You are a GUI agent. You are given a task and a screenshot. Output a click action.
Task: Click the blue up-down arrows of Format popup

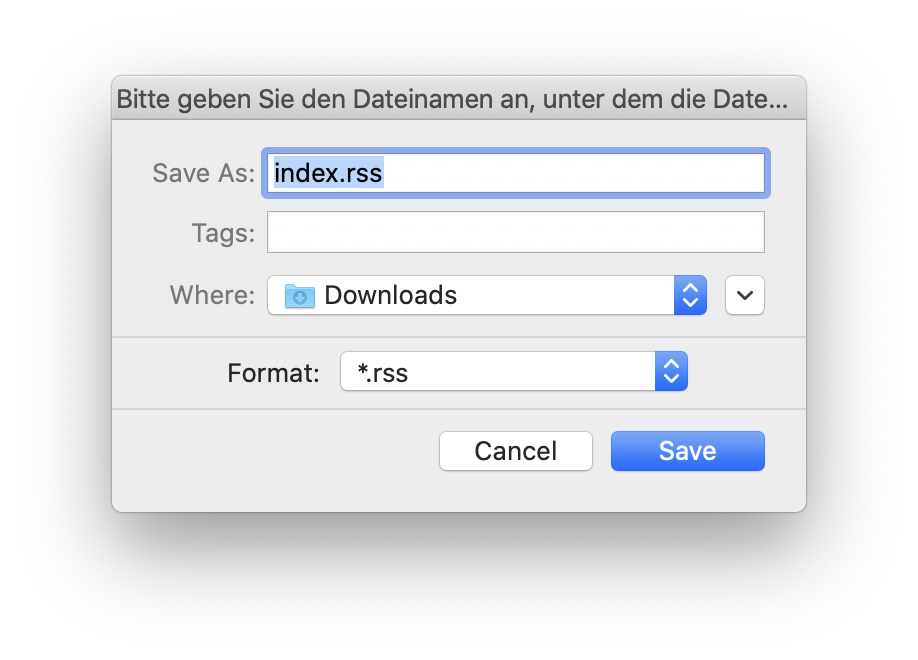coord(671,371)
